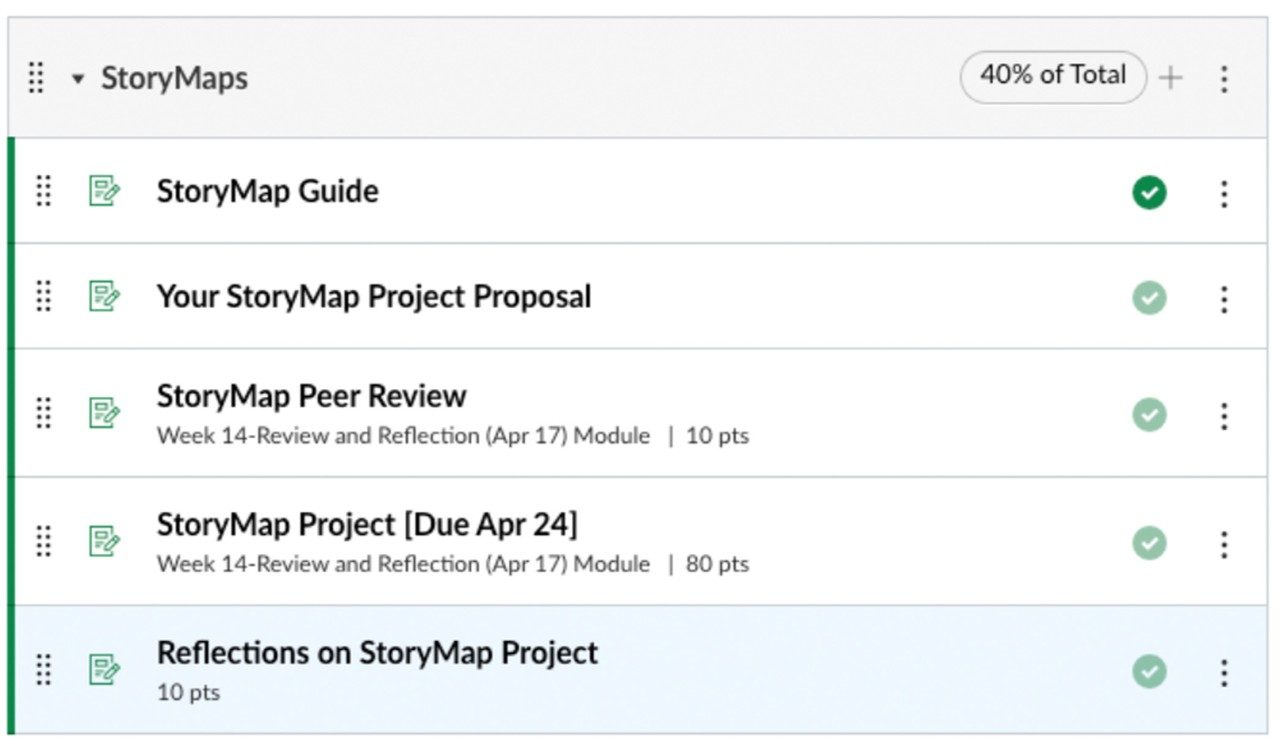Click the 40% of Total badge

pyautogui.click(x=1053, y=77)
